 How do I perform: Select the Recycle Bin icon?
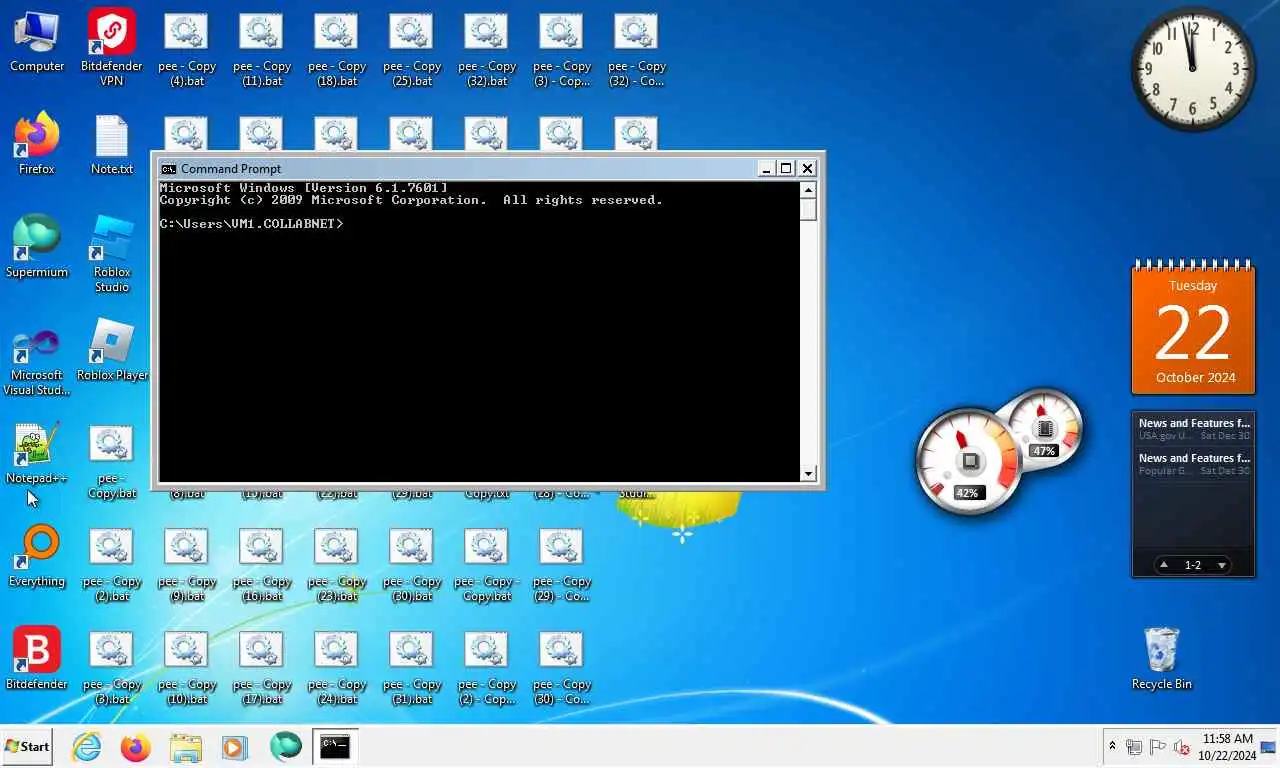[1162, 659]
